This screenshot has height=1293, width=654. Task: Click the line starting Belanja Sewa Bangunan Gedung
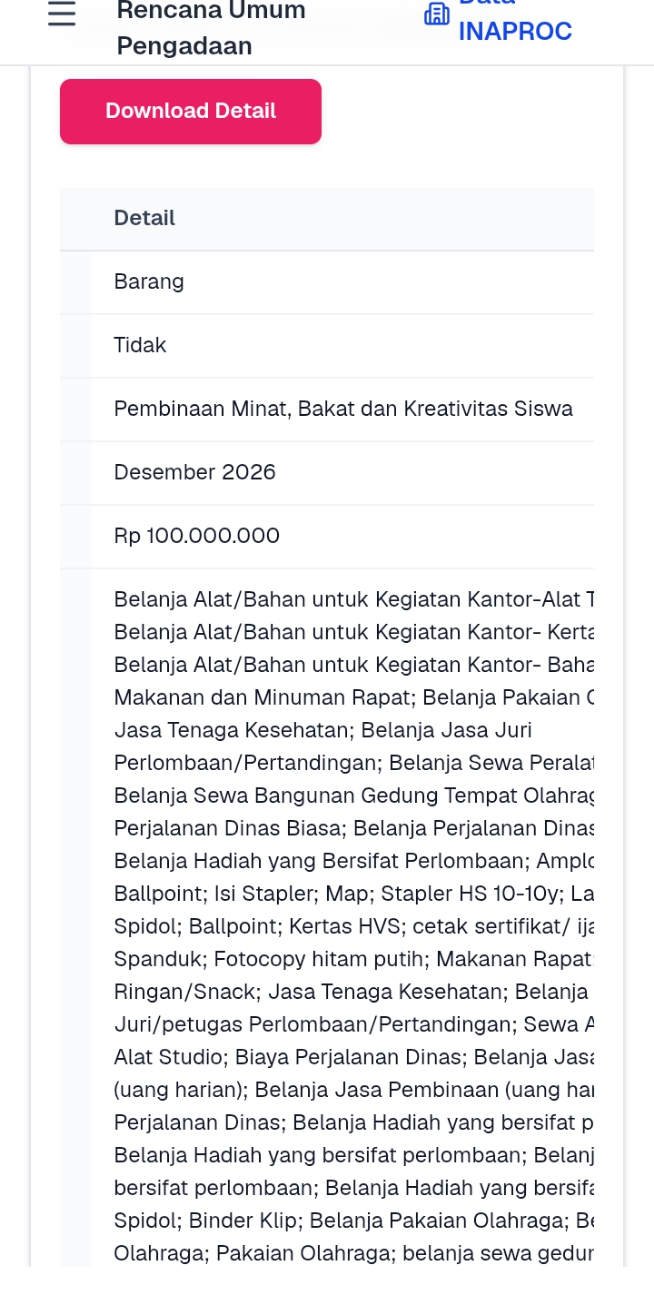click(x=354, y=796)
